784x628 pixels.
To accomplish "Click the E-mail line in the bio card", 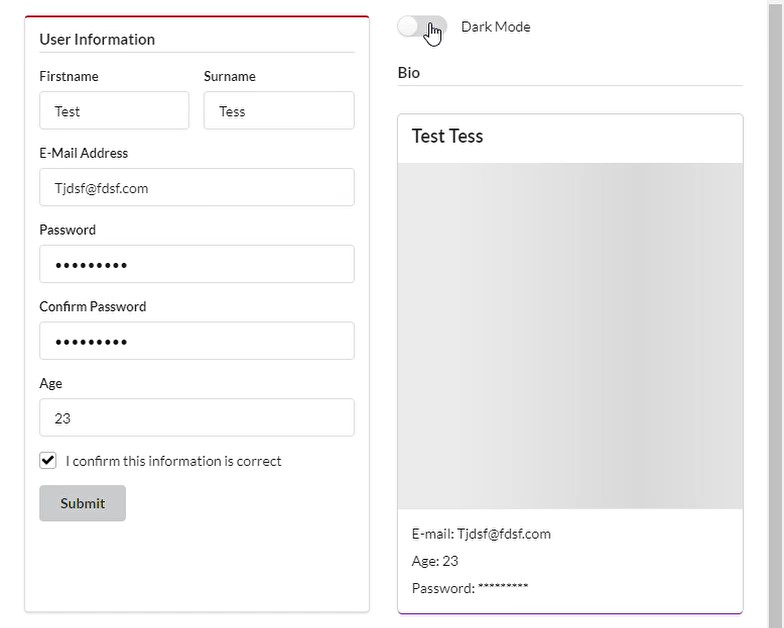I will [x=481, y=534].
